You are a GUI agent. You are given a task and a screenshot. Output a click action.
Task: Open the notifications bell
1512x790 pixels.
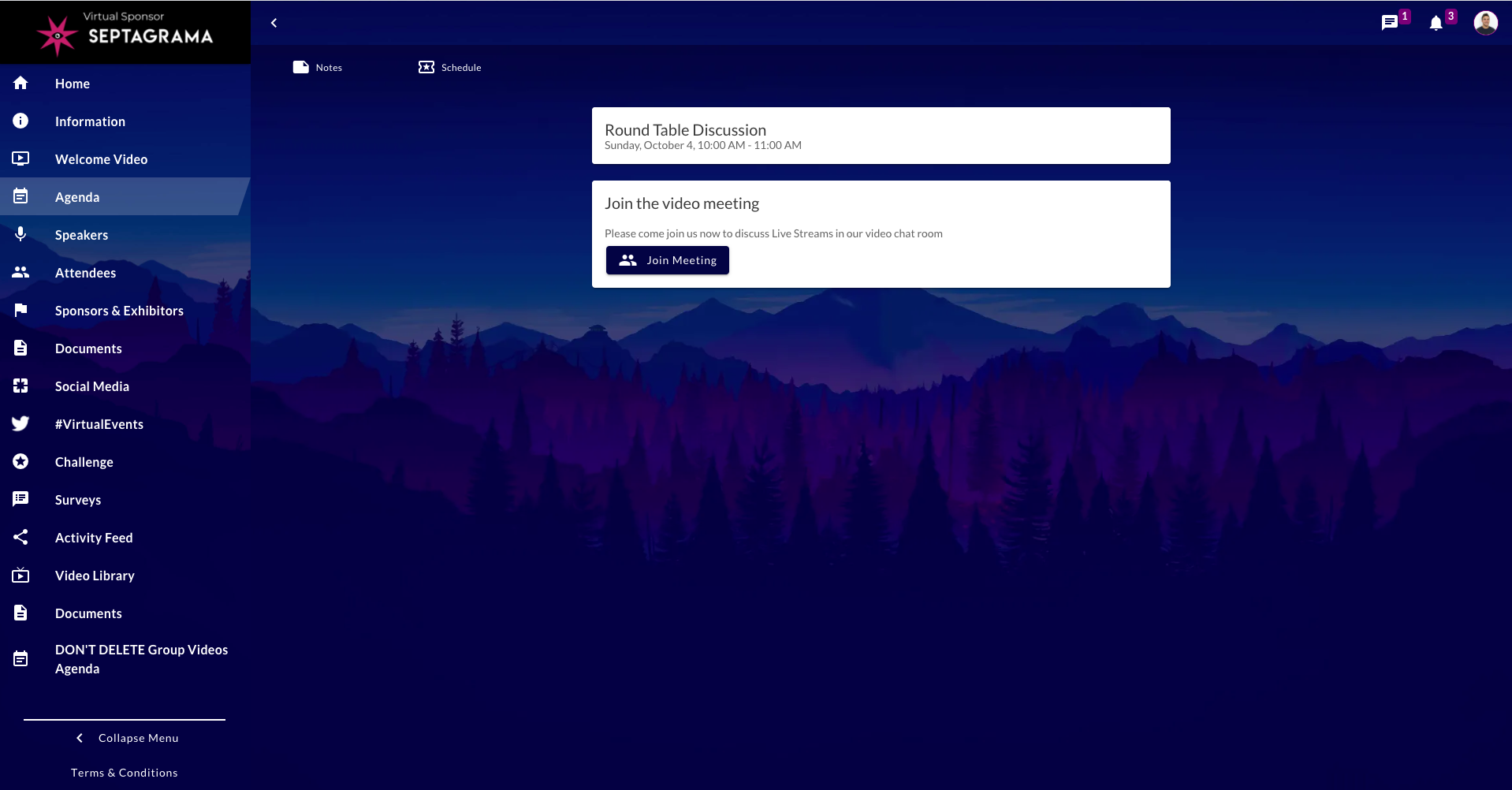pos(1436,23)
